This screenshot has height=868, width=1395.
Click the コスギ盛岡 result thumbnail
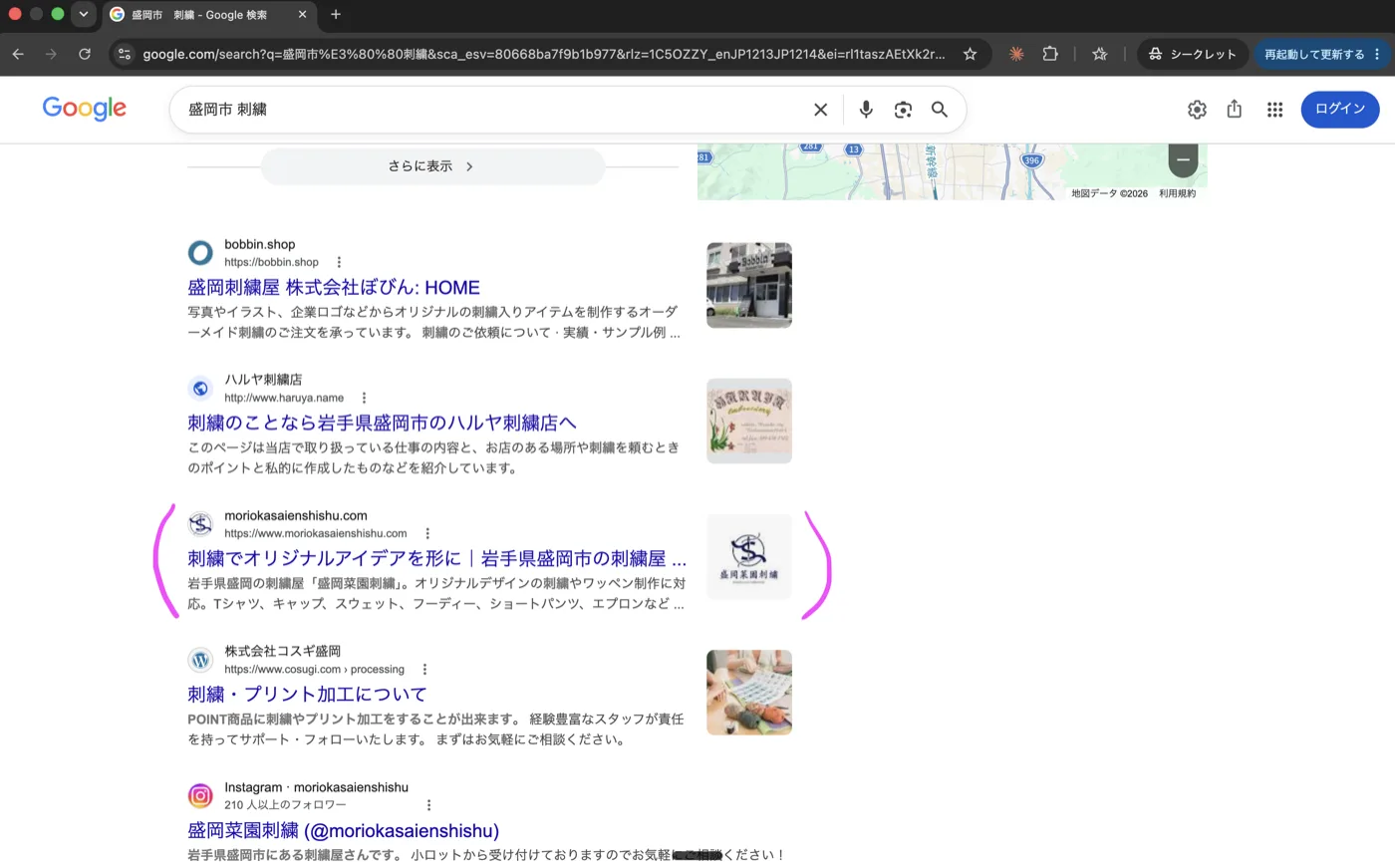(x=749, y=693)
